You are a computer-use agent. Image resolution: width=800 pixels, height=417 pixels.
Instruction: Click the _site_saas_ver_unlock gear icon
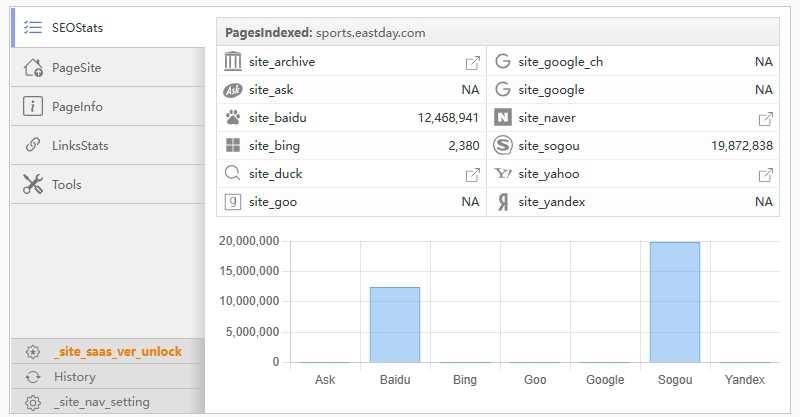tap(33, 352)
